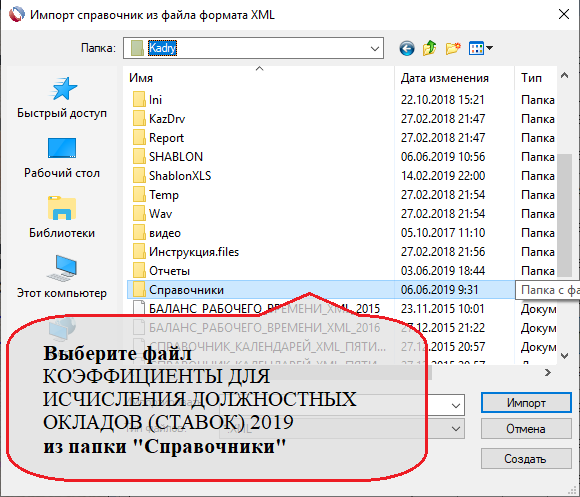580x497 pixels.
Task: Open Быстрый доступ in sidebar
Action: click(x=62, y=98)
